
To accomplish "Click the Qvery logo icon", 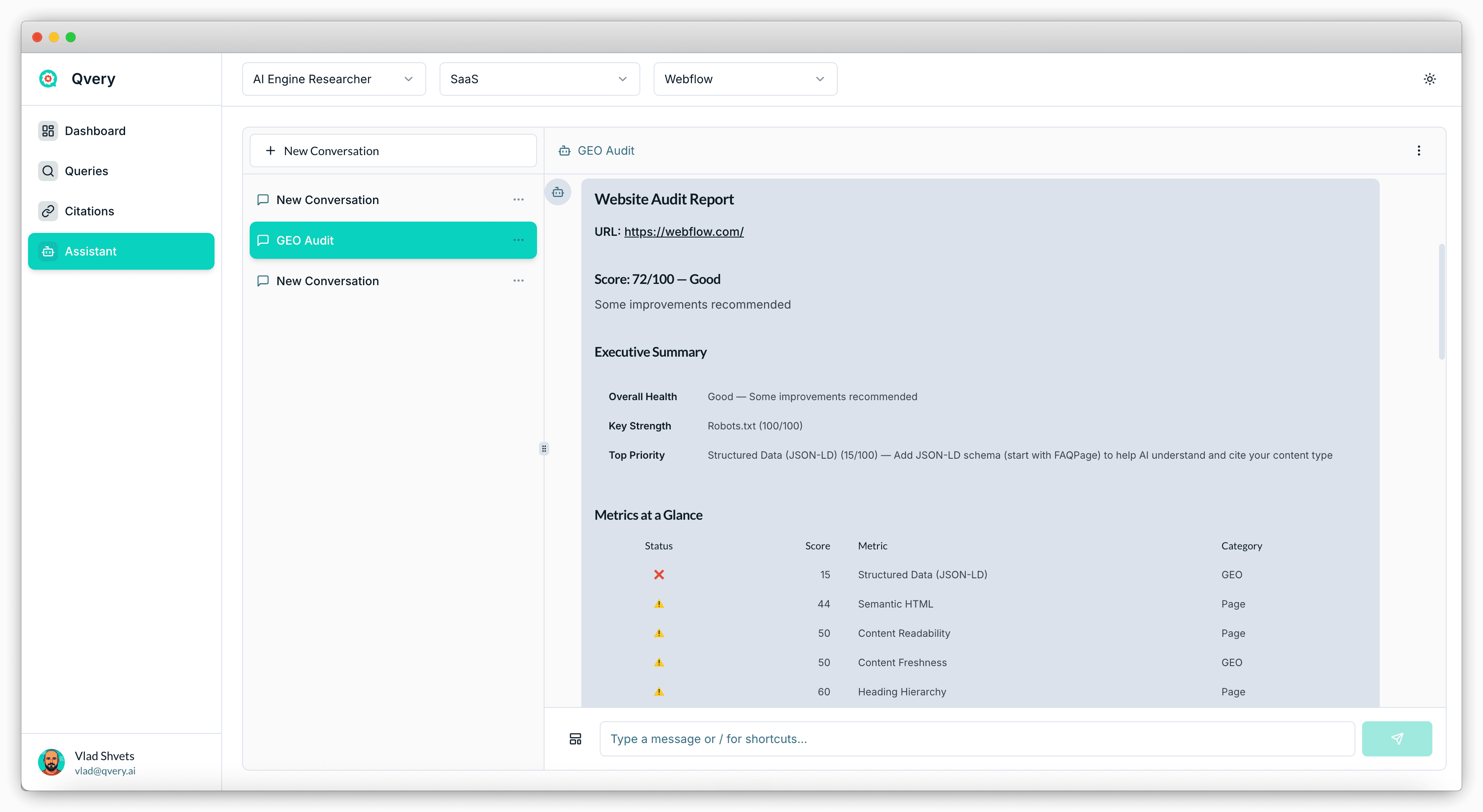I will click(49, 79).
